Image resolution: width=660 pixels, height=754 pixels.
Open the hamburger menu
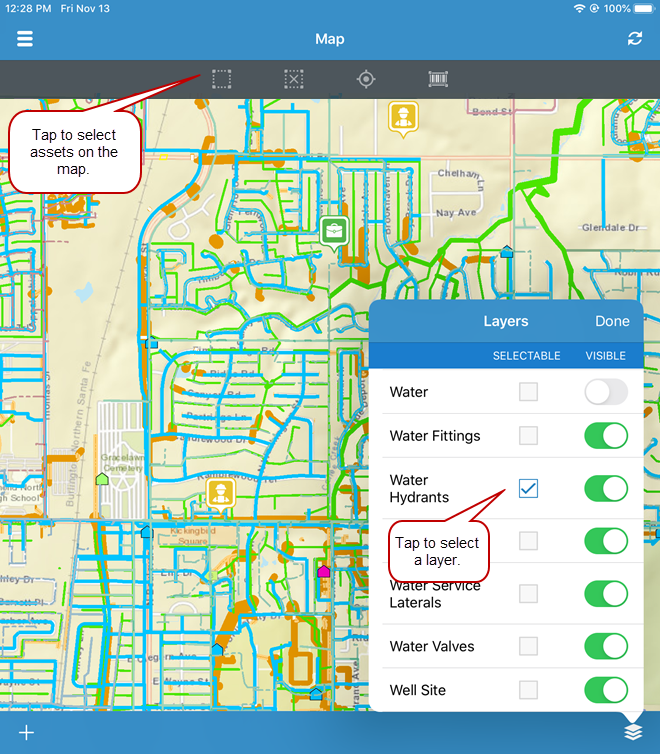pyautogui.click(x=25, y=39)
